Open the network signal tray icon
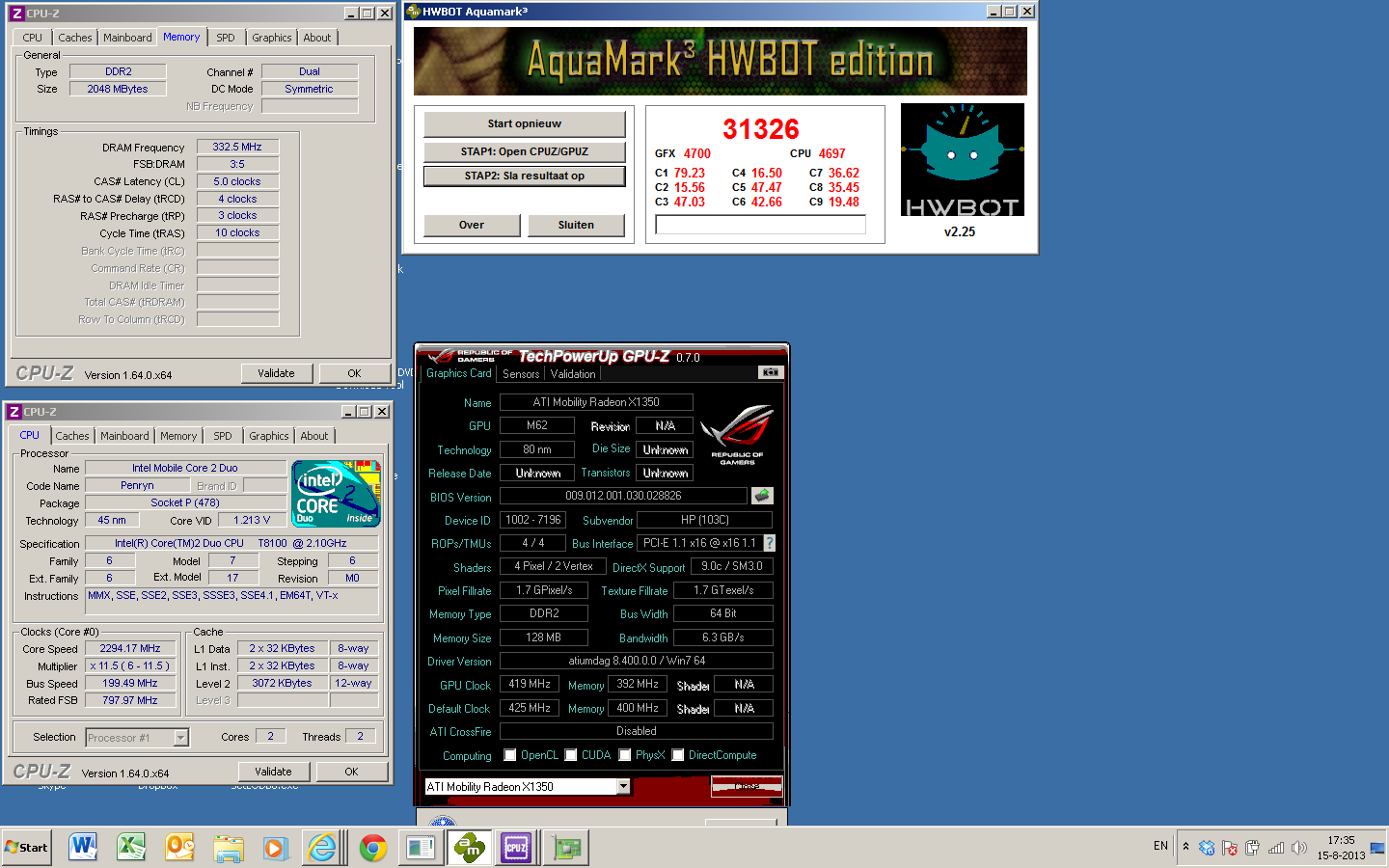This screenshot has width=1389, height=868. click(1275, 848)
